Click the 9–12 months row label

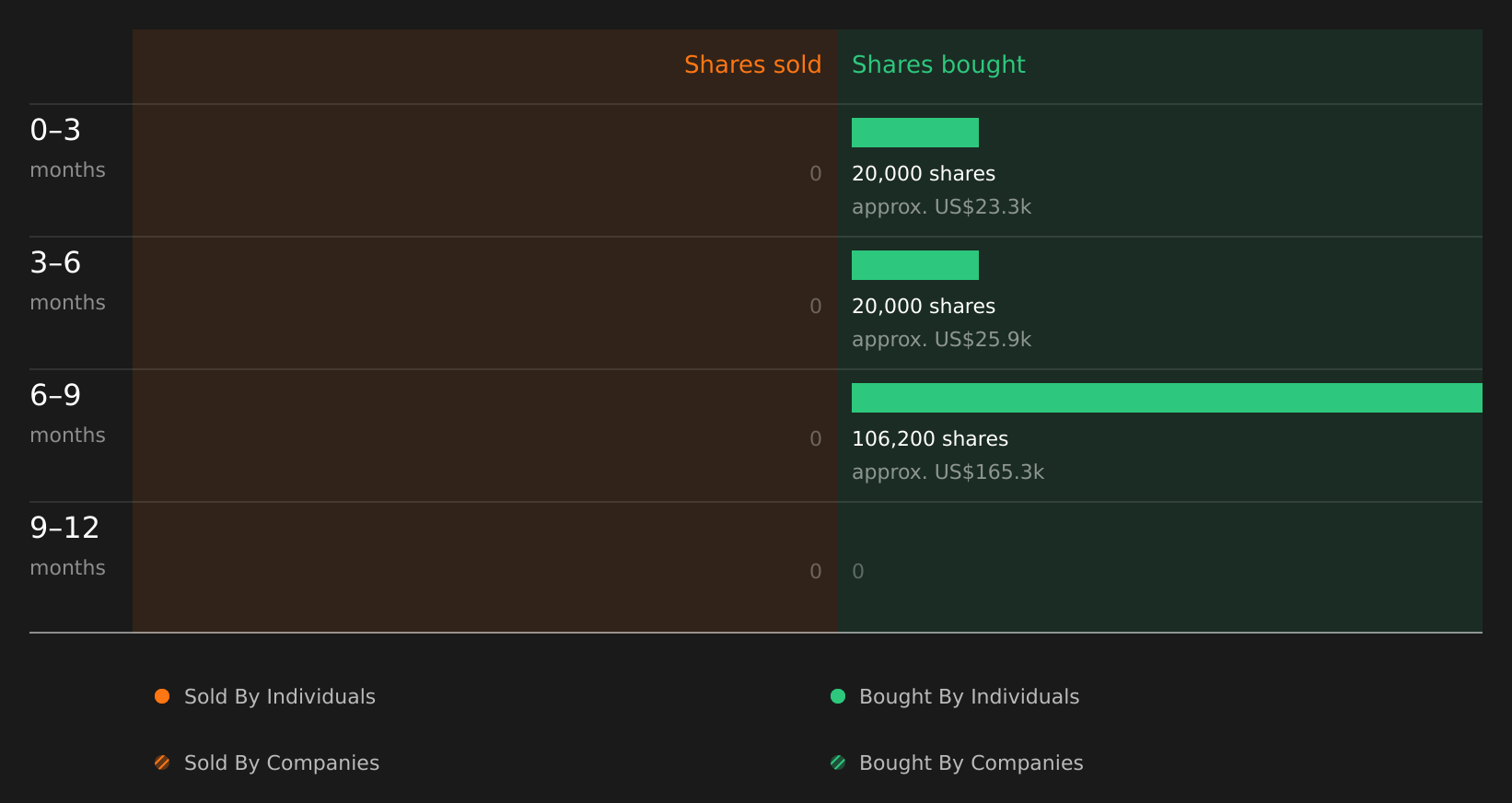click(x=67, y=546)
